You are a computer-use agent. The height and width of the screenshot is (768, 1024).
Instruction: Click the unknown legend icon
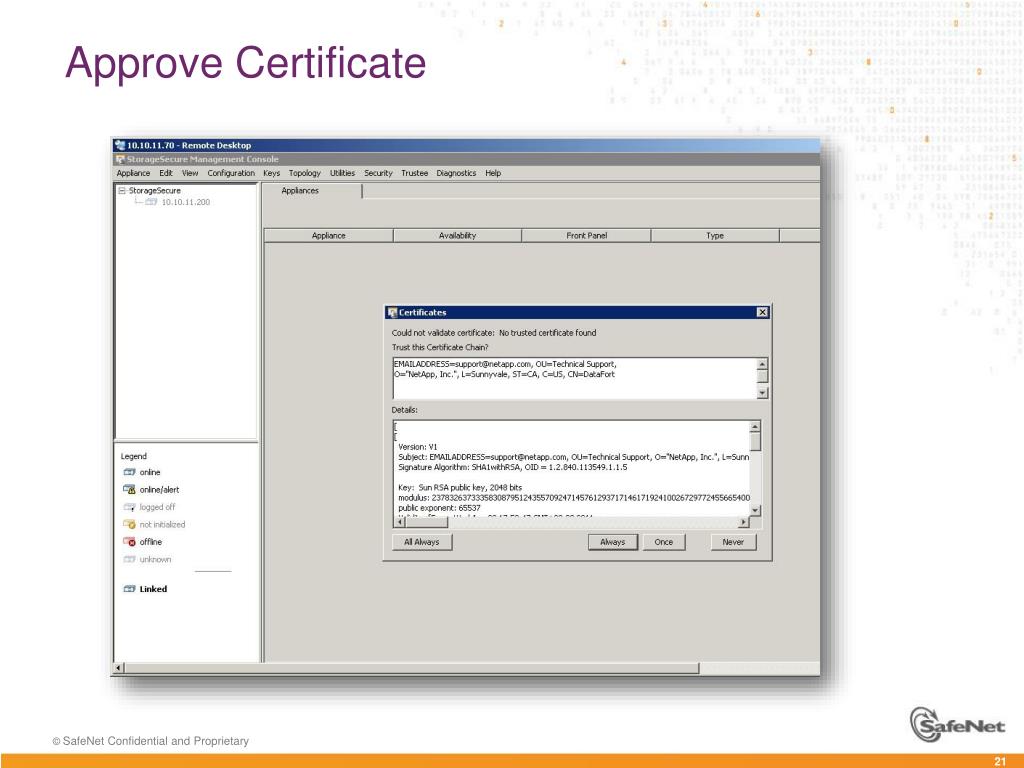(x=129, y=560)
